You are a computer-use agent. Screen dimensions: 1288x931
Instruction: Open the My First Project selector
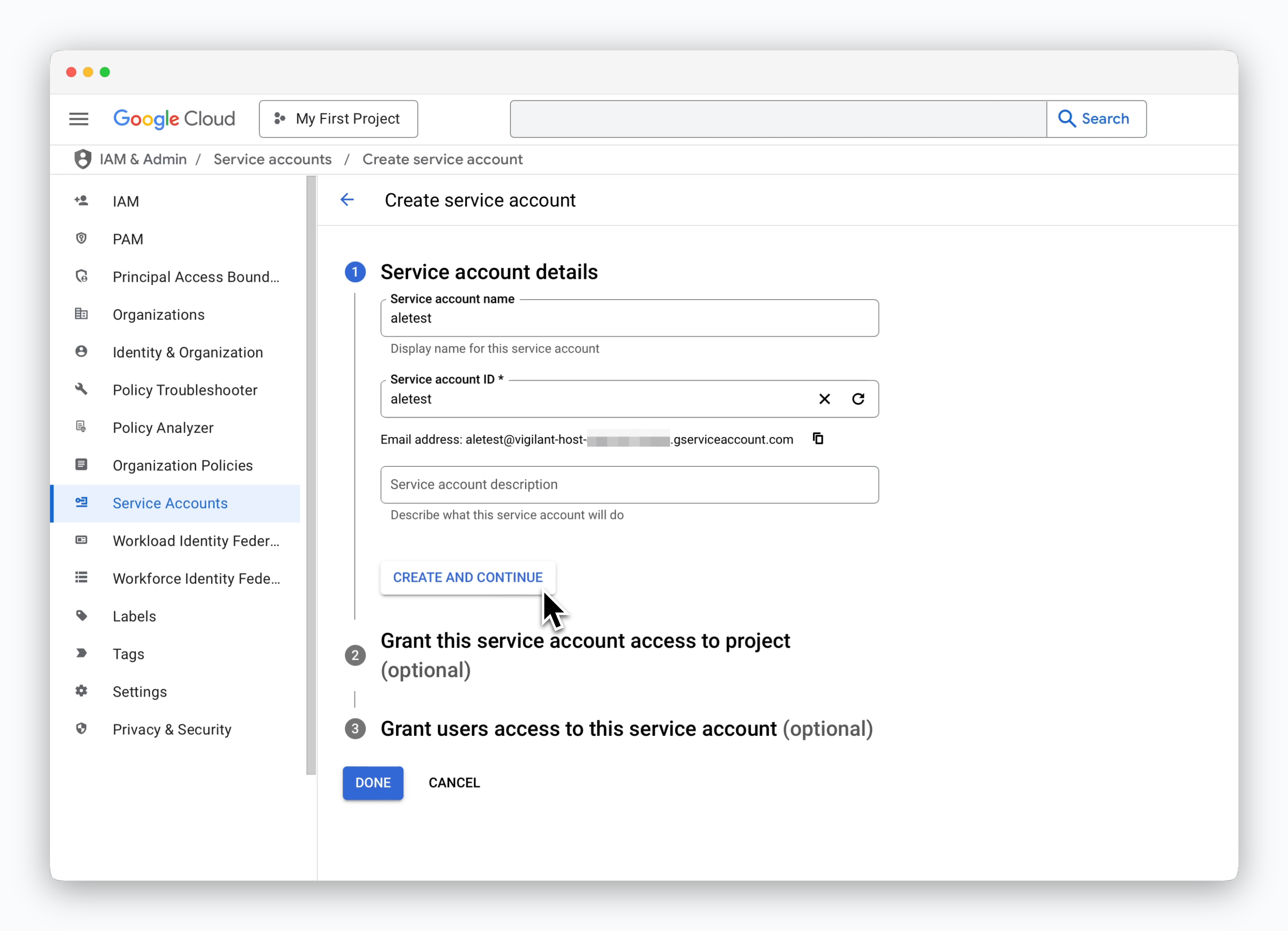coord(338,119)
